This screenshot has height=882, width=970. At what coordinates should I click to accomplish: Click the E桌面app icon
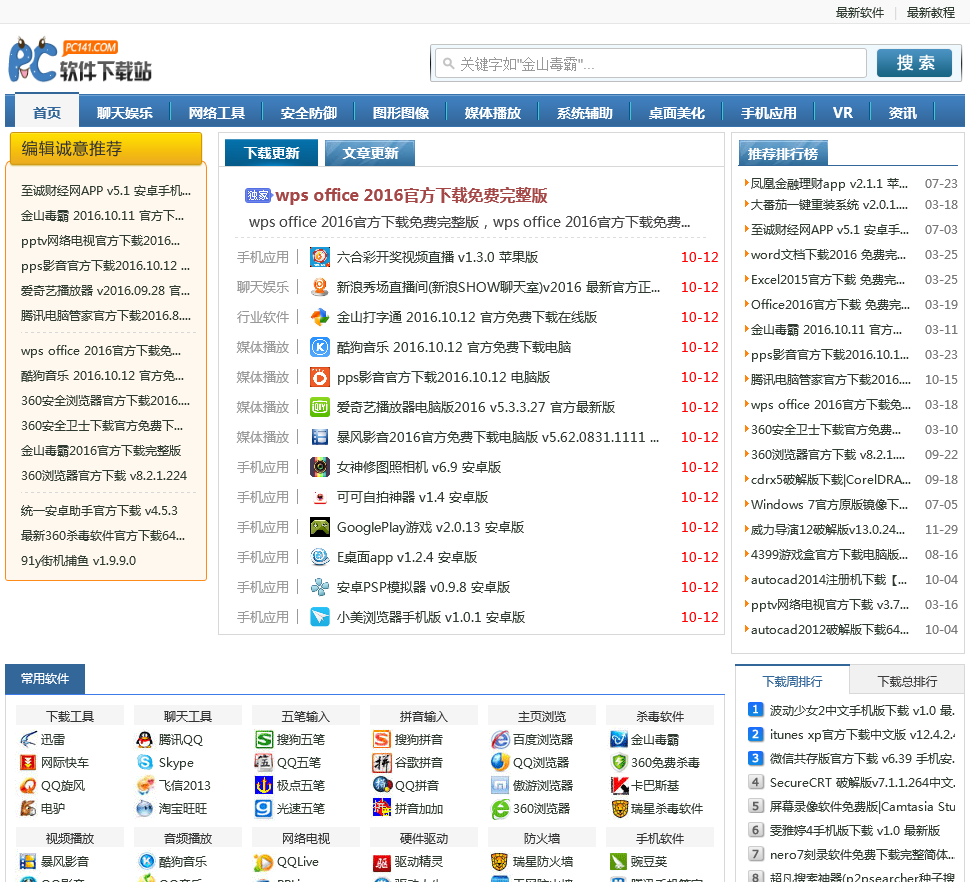click(x=320, y=557)
